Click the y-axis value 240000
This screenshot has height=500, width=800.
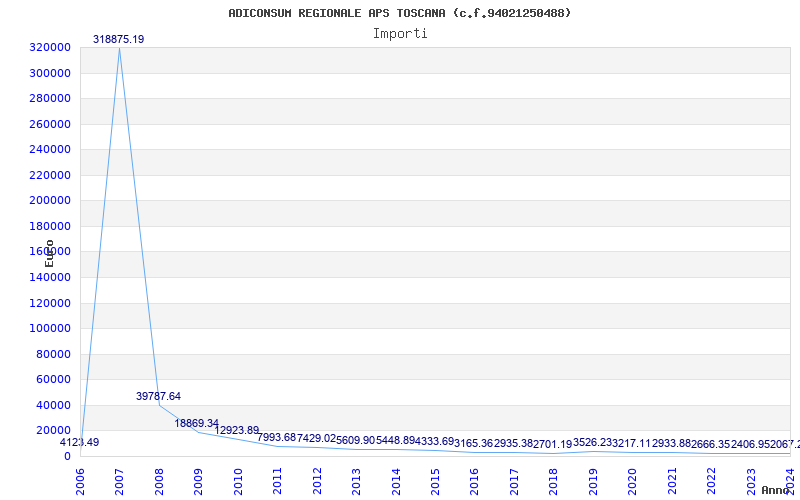[49, 149]
